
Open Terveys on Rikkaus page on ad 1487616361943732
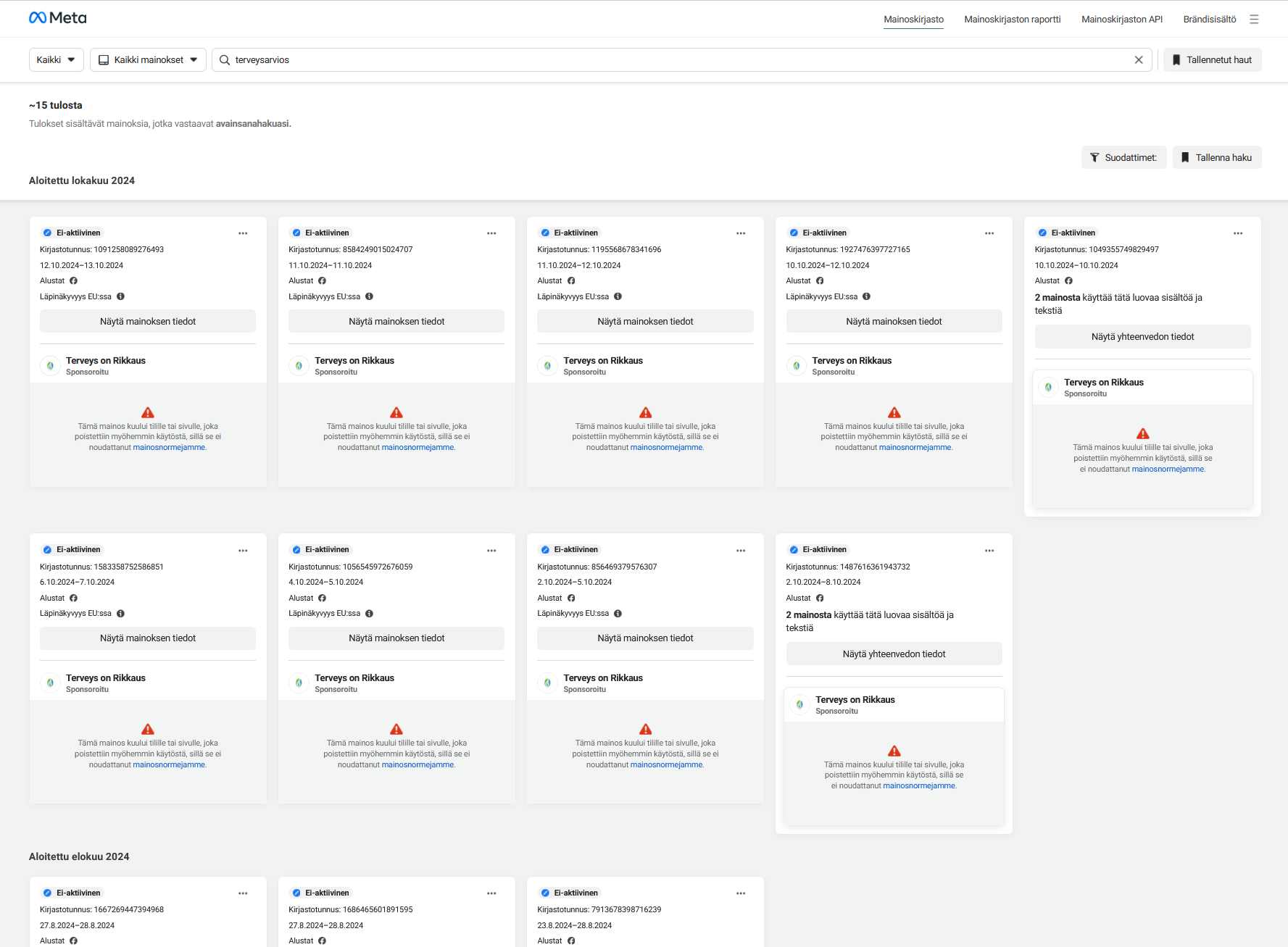(x=855, y=700)
